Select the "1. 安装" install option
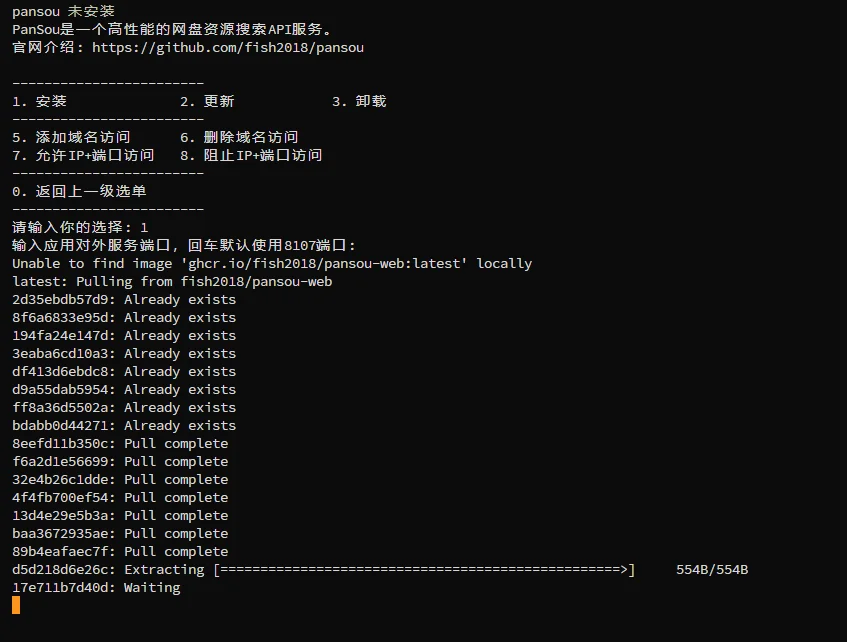 point(40,101)
